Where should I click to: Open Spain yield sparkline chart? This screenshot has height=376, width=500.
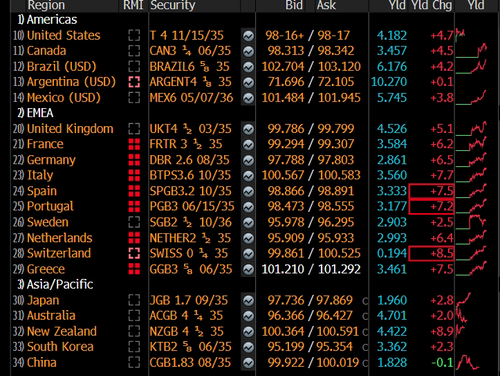471,191
